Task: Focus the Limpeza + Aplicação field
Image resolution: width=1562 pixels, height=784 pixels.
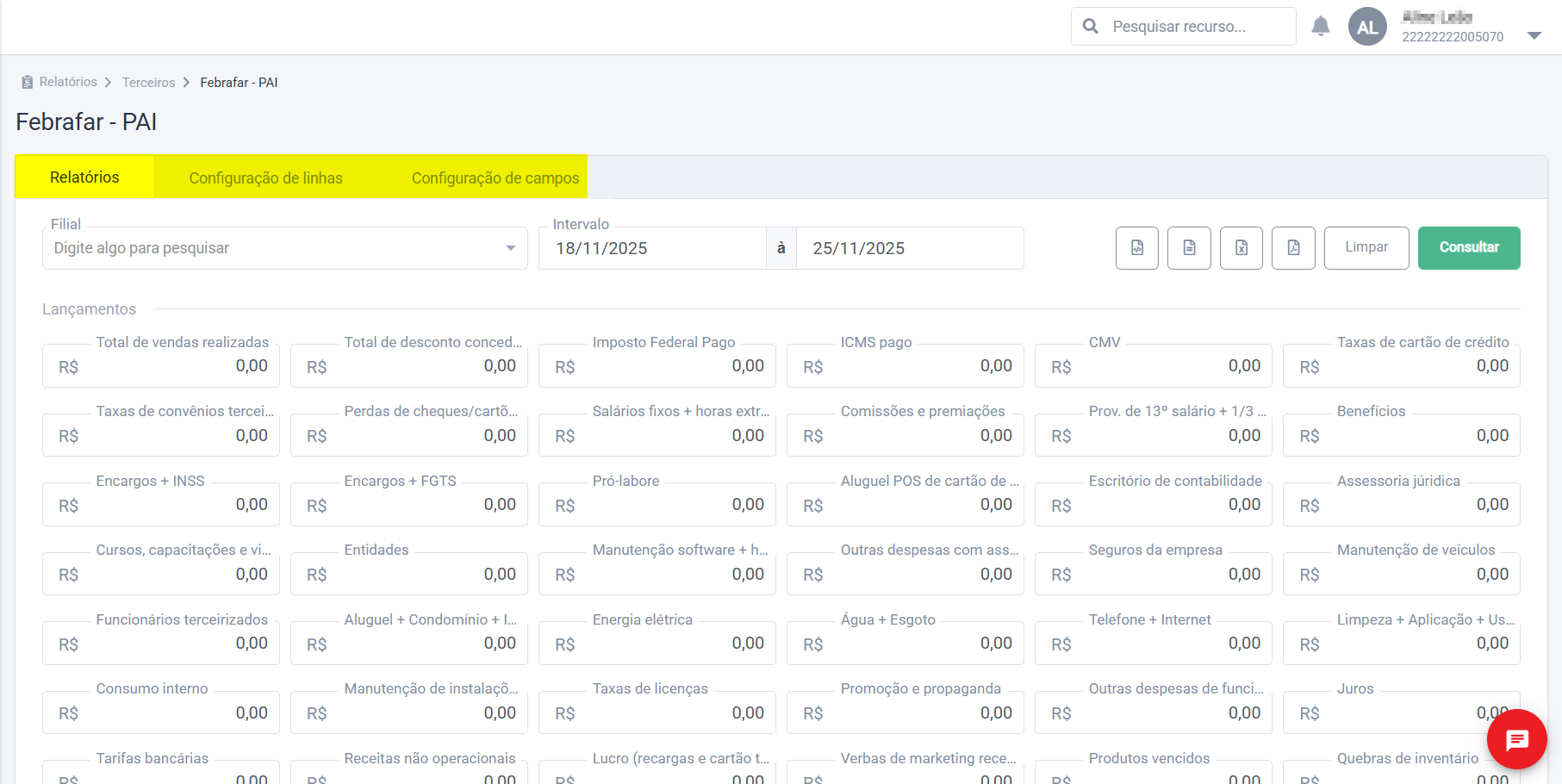Action: click(1402, 644)
